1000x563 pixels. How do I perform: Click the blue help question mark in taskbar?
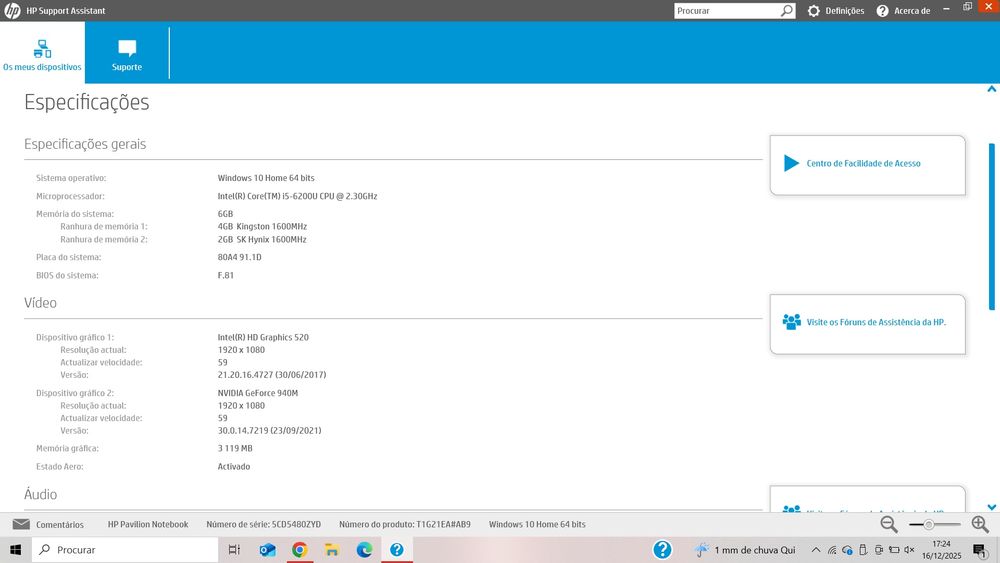coord(663,550)
